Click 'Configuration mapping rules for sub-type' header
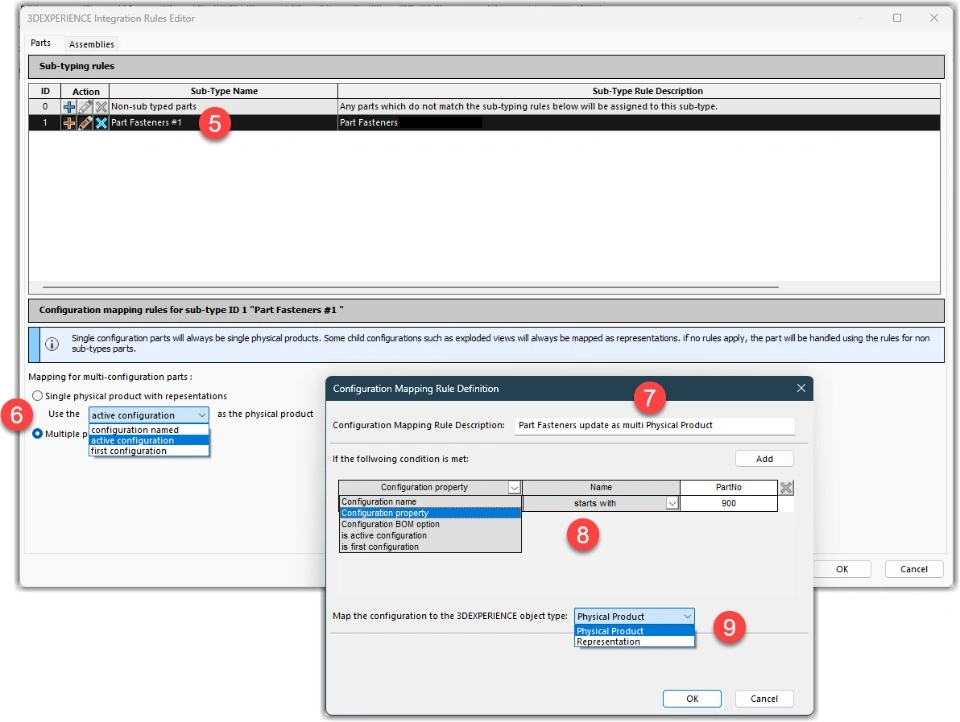960x722 pixels. (x=486, y=310)
